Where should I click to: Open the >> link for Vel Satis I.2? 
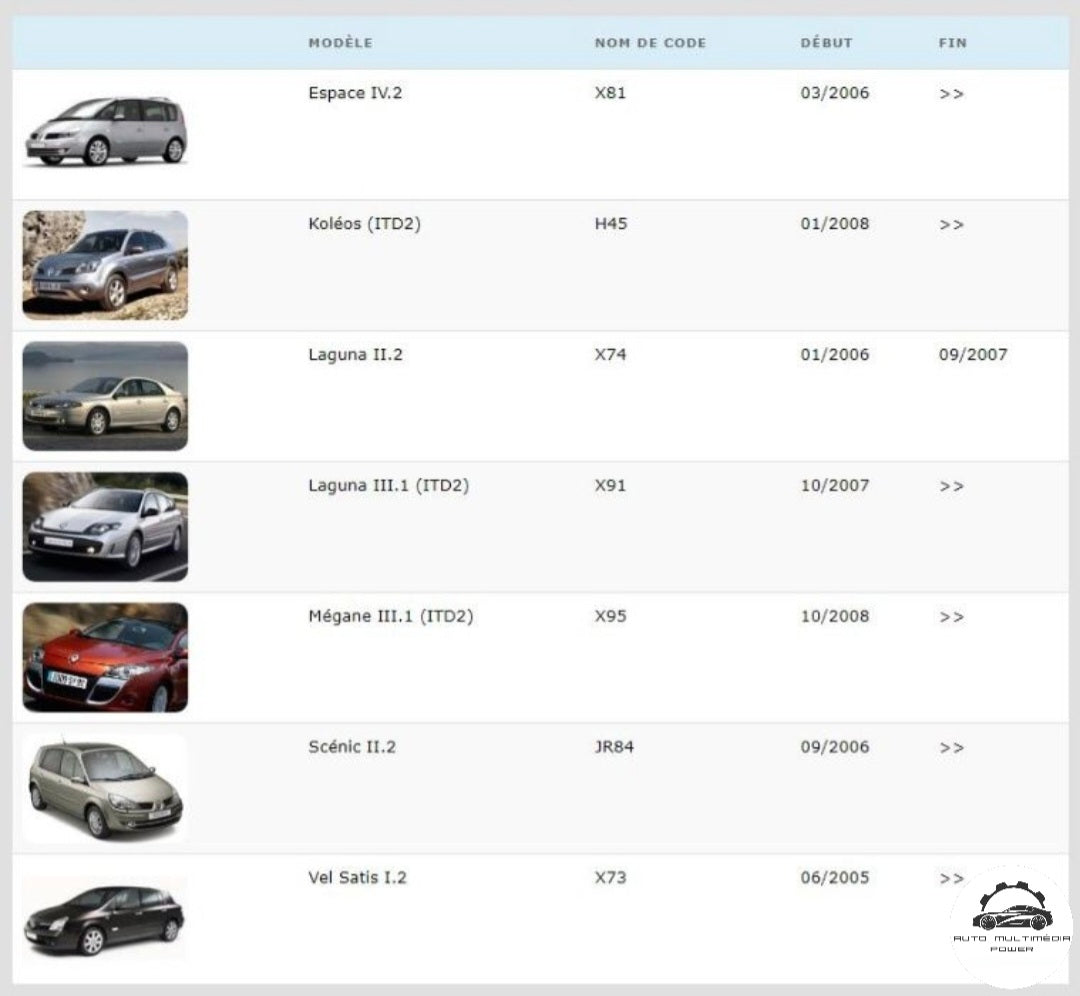(949, 878)
